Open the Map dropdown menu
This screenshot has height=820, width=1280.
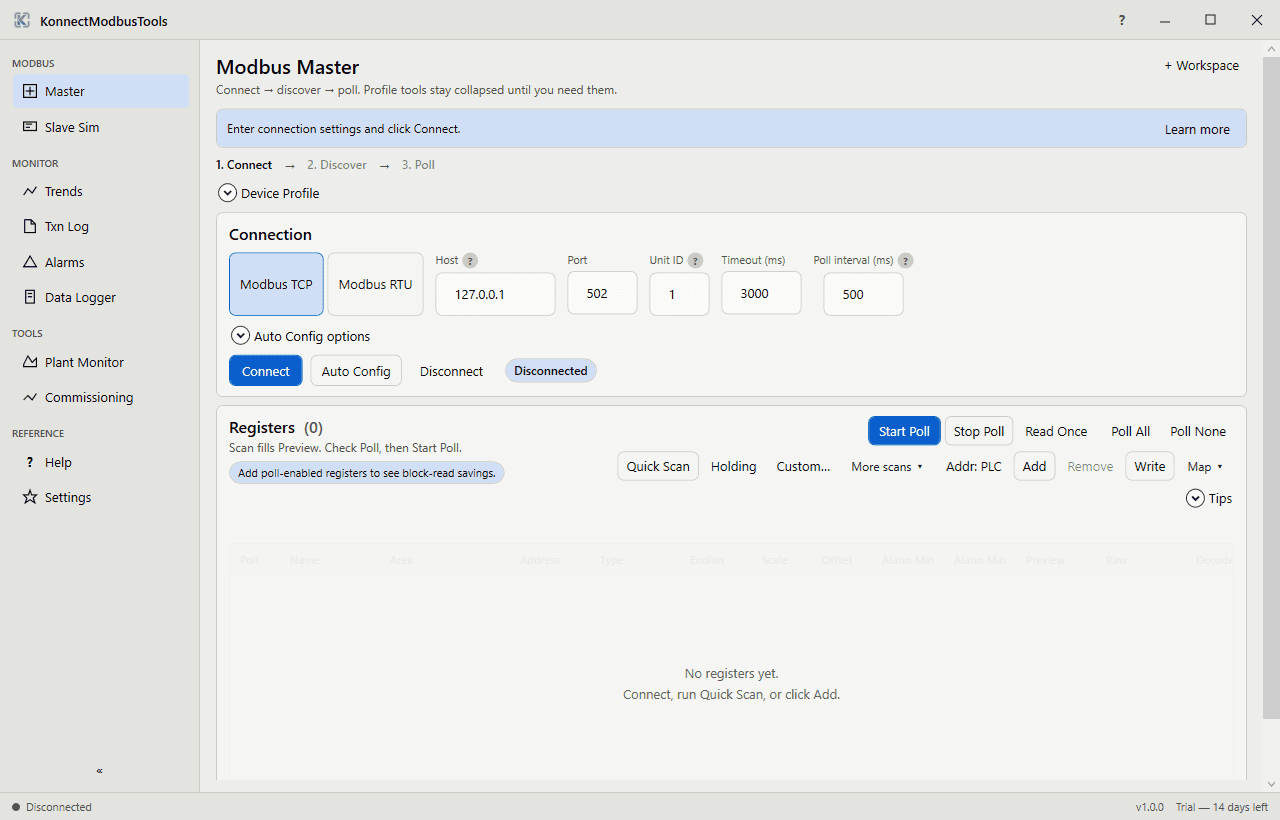pyautogui.click(x=1205, y=466)
